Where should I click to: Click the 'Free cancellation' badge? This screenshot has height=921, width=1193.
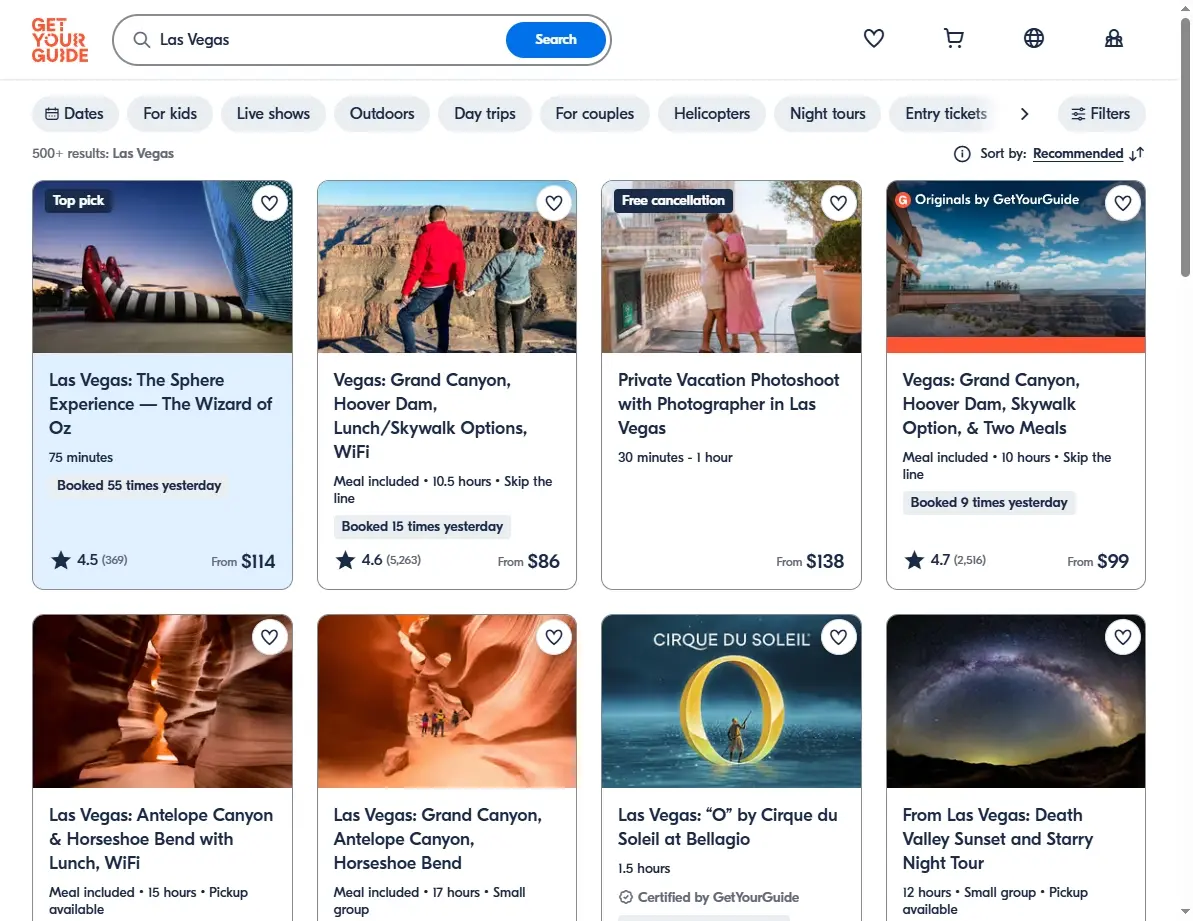click(673, 201)
